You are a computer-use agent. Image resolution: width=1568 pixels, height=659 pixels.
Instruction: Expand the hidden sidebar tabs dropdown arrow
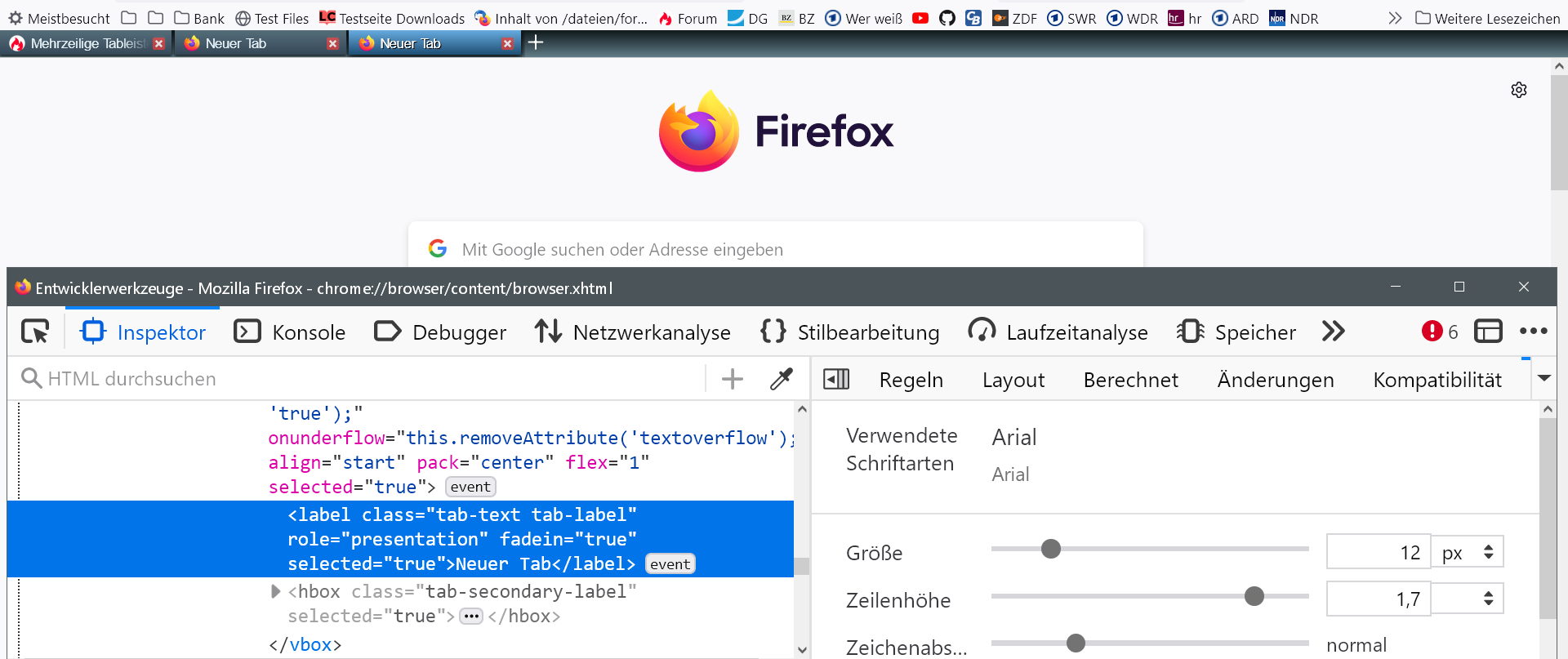click(1543, 378)
